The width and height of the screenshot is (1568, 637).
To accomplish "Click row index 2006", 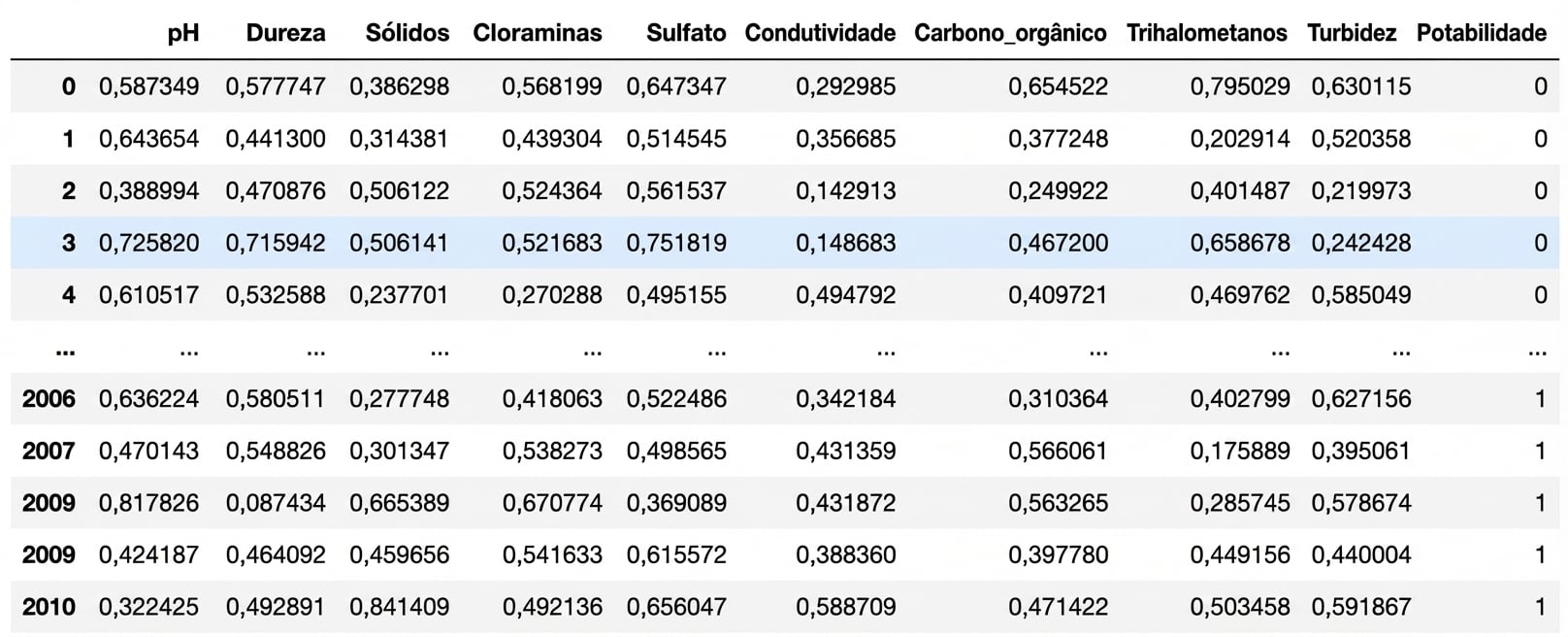I will (49, 398).
